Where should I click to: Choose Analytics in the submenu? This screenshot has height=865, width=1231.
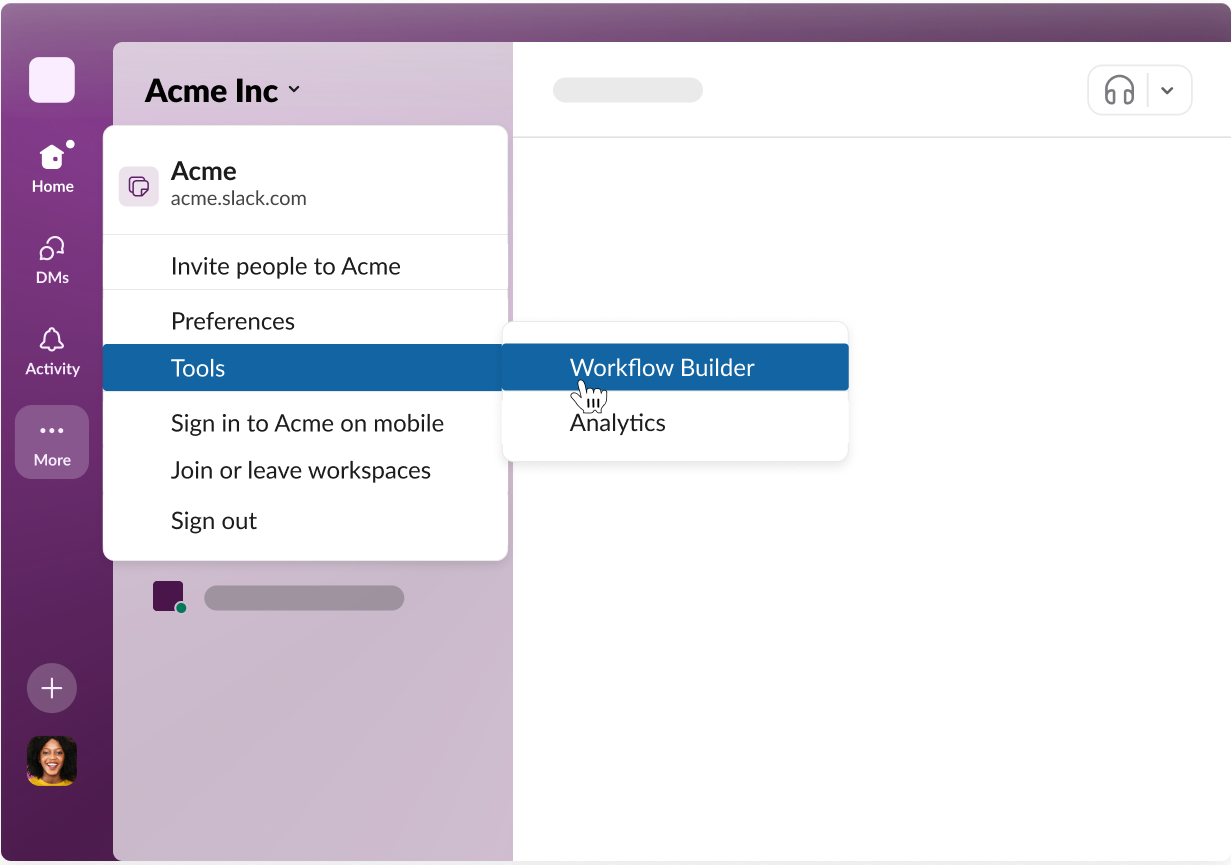click(x=675, y=423)
